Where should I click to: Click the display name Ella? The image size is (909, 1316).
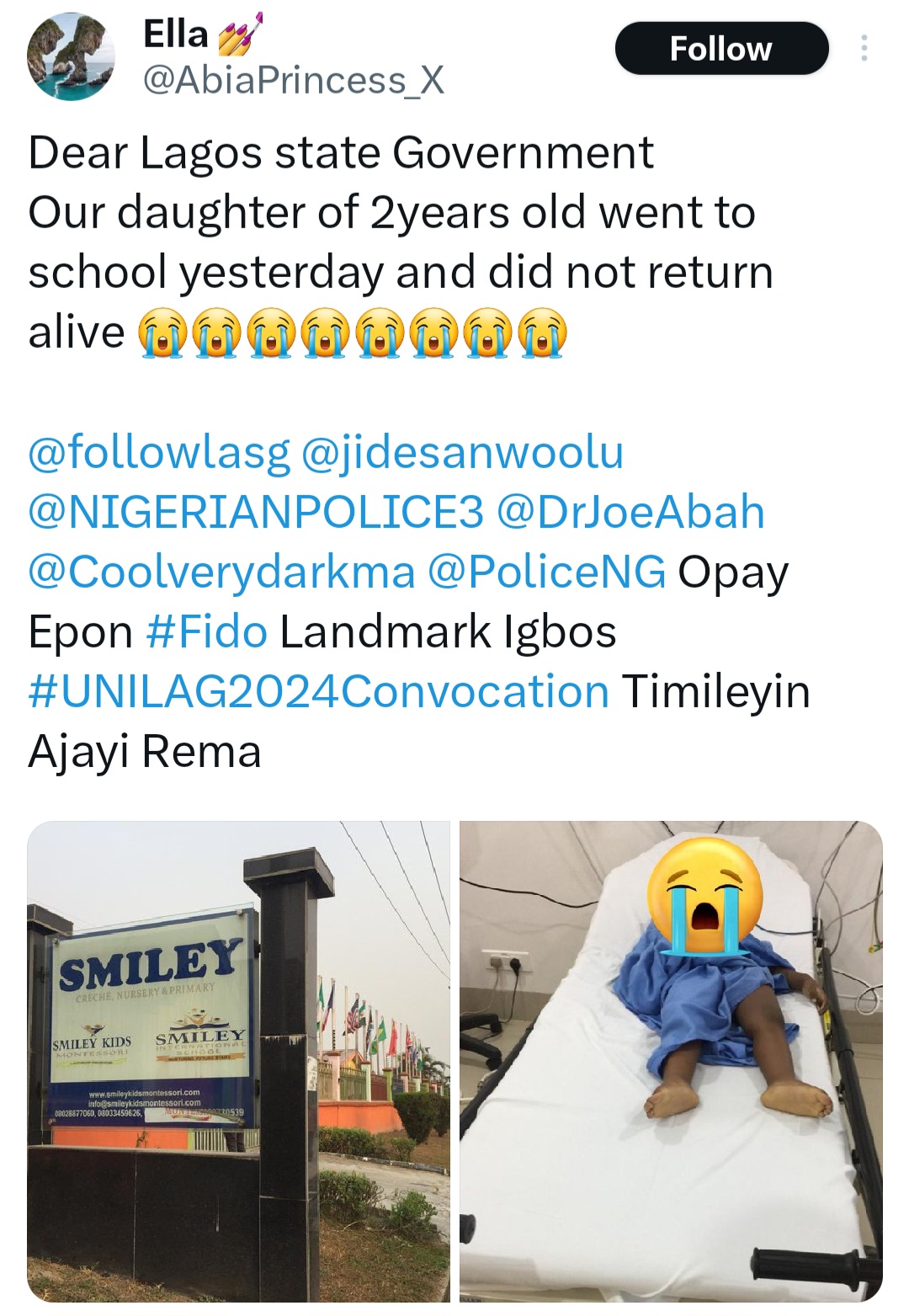coord(176,35)
